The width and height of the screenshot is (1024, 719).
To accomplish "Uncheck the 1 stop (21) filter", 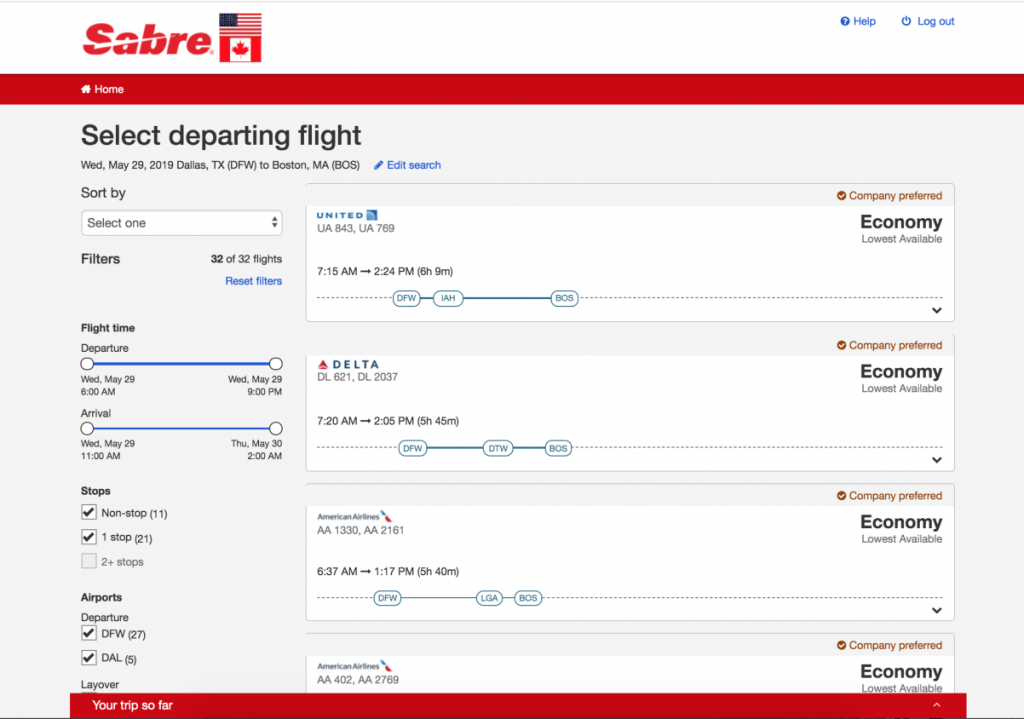I will coord(89,537).
